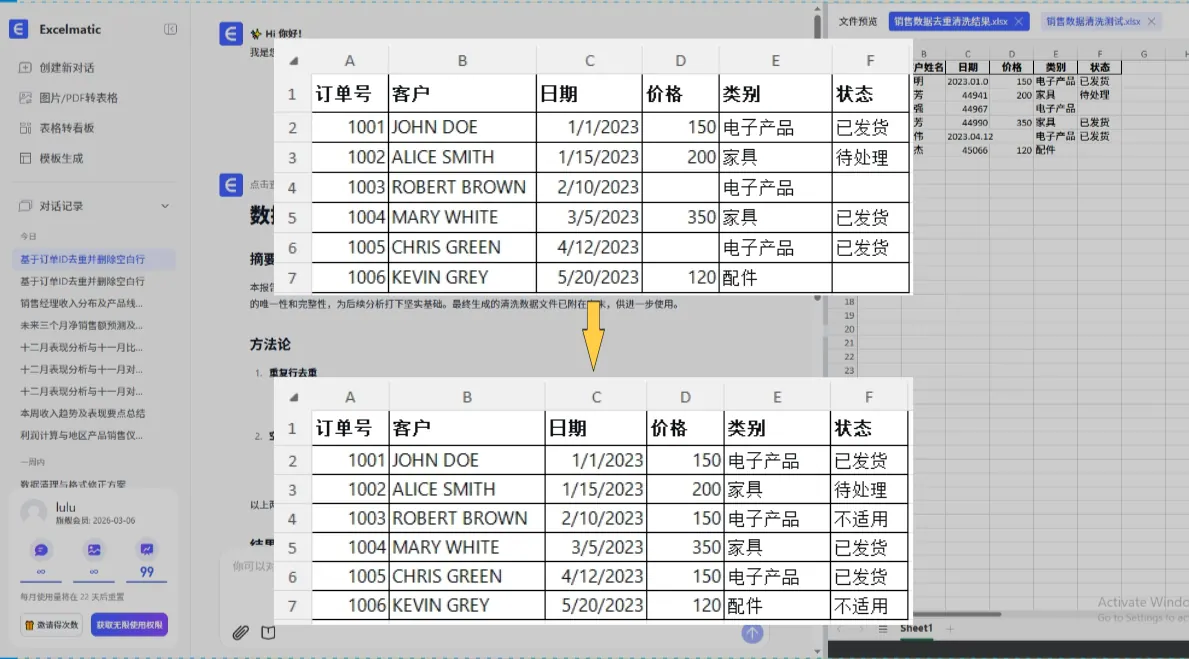Screen dimensions: 1189x659
Task: Click the paperclip attach file icon
Action: coord(240,632)
